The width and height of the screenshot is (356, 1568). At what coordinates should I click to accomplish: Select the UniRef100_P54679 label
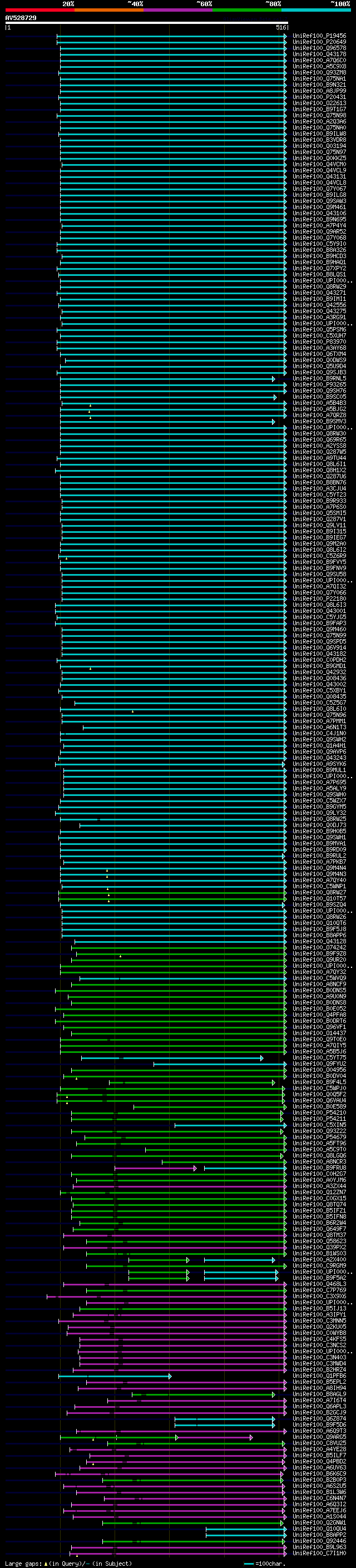click(x=319, y=1137)
